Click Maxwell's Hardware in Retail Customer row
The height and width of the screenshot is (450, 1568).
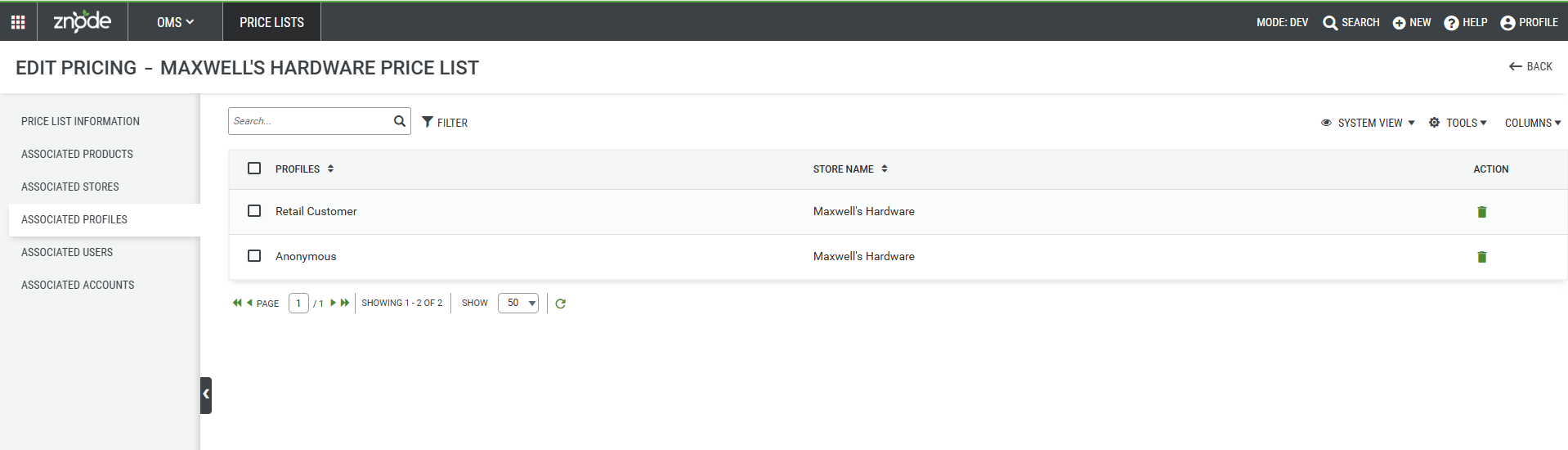point(863,211)
